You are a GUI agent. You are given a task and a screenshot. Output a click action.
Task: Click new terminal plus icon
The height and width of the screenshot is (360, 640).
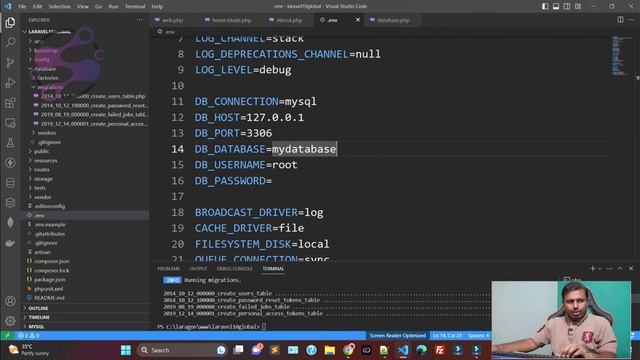click(x=593, y=269)
